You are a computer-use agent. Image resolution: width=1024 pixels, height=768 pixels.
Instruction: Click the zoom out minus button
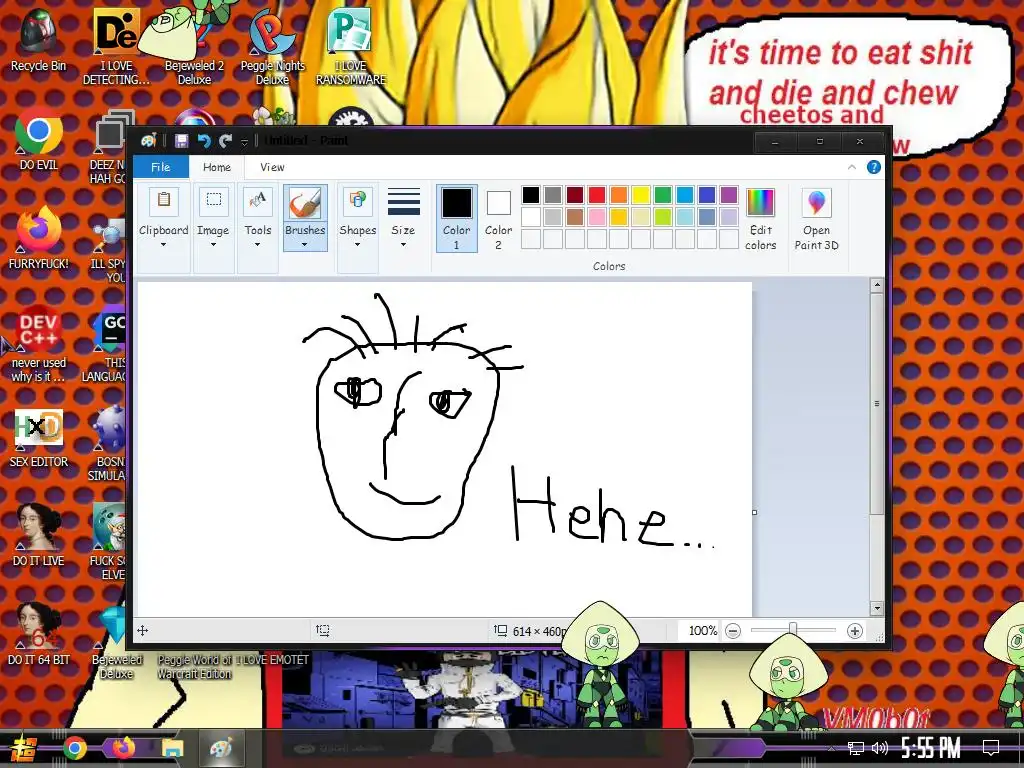click(x=733, y=631)
